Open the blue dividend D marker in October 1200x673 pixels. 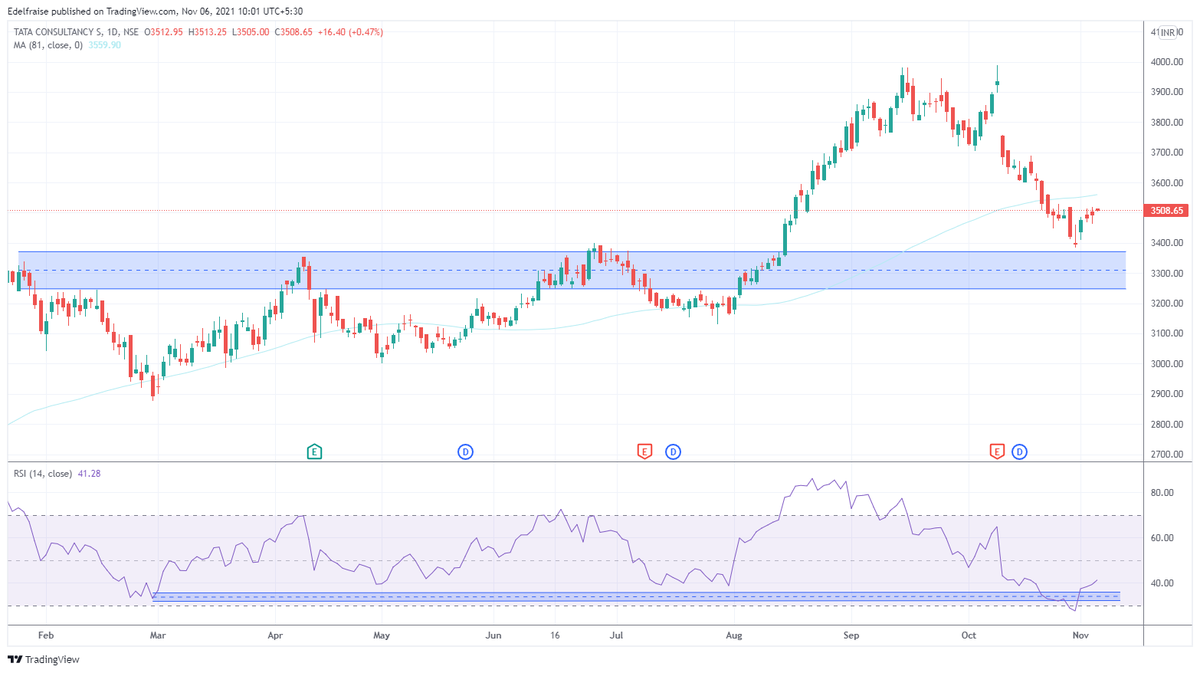tap(1019, 452)
